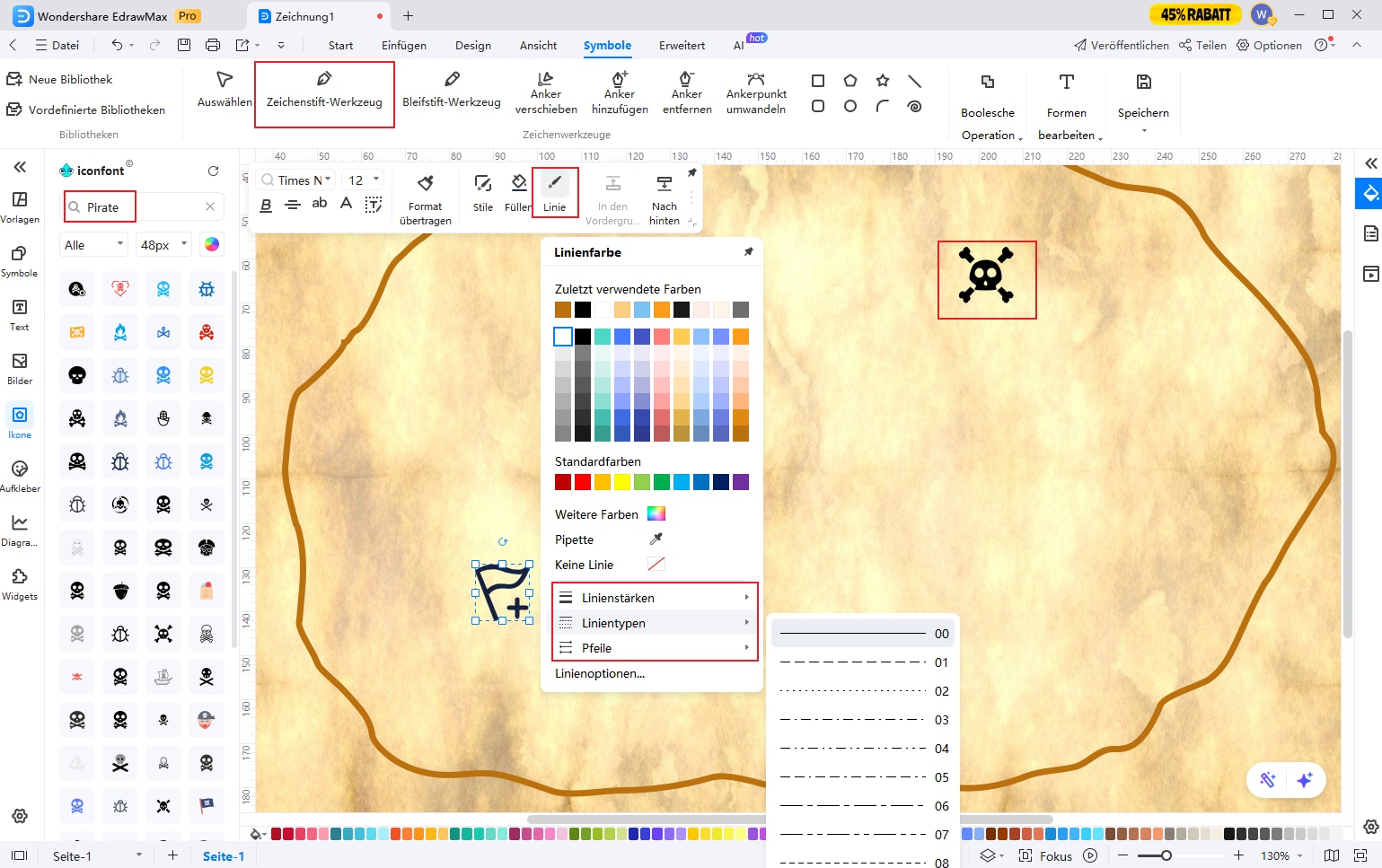
Task: Click the print icon in toolbar
Action: pos(213,45)
